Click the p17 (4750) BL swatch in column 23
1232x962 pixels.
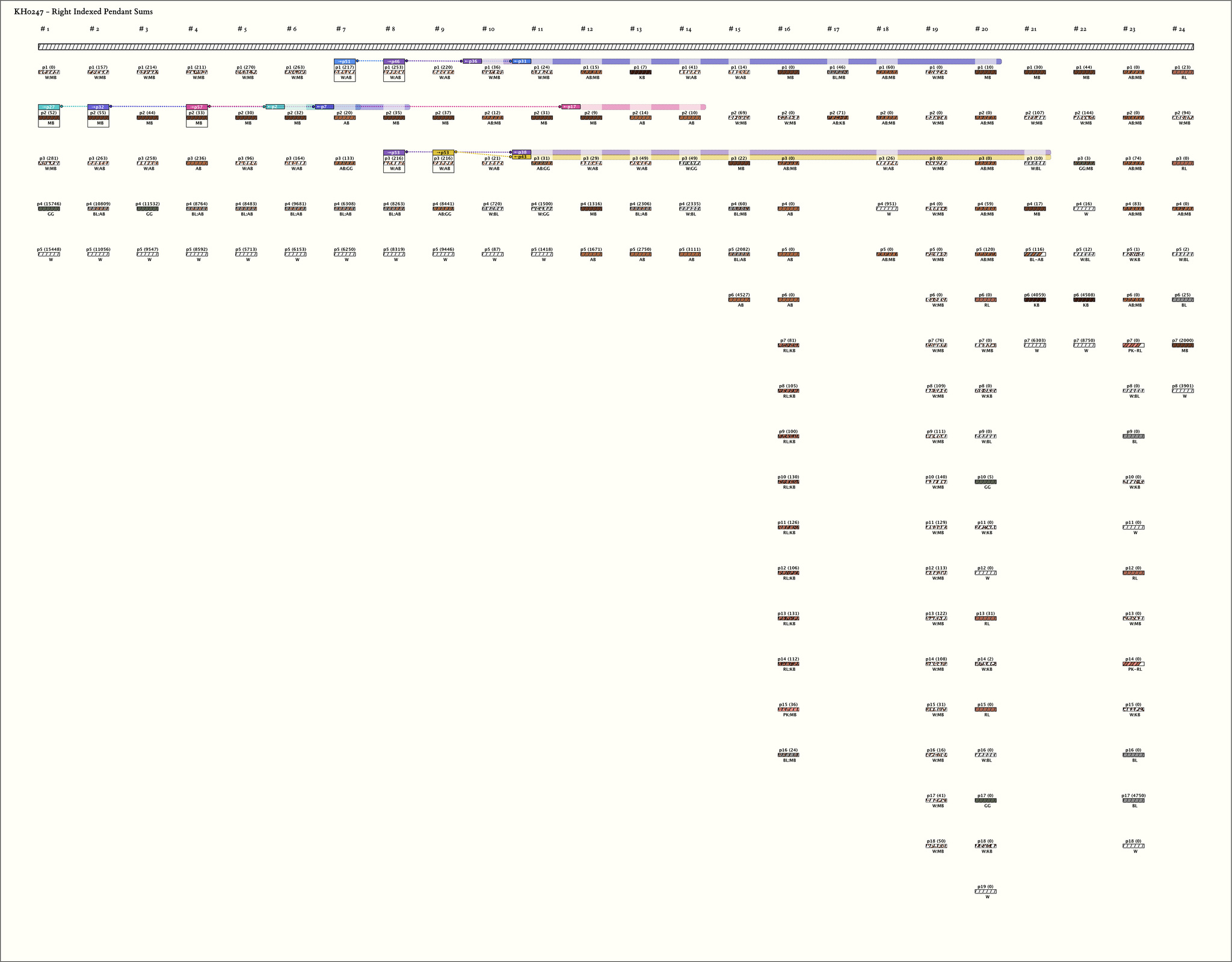coord(1134,801)
